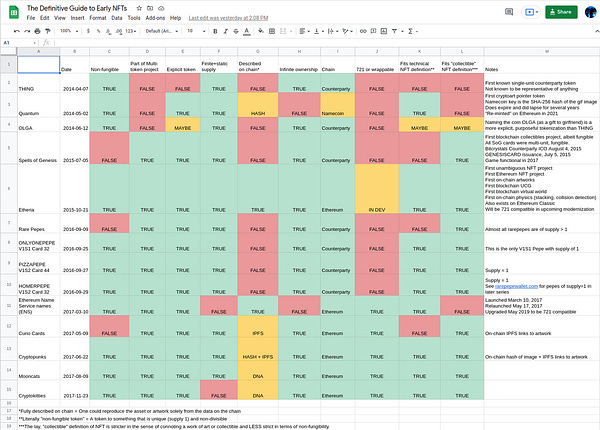This screenshot has width=600, height=430.
Task: Click the move to folder icon
Action: pos(150,8)
